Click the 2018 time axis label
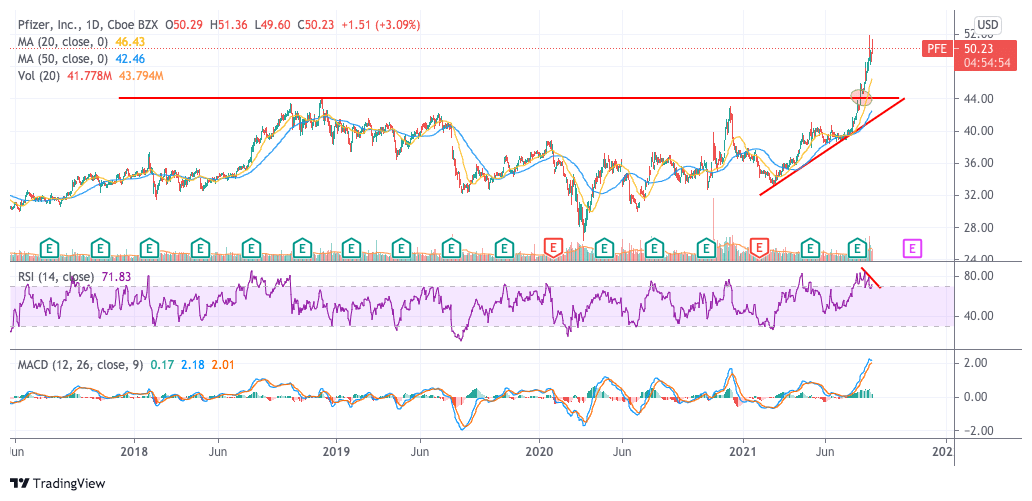This screenshot has height=501, width=1032. 134,452
